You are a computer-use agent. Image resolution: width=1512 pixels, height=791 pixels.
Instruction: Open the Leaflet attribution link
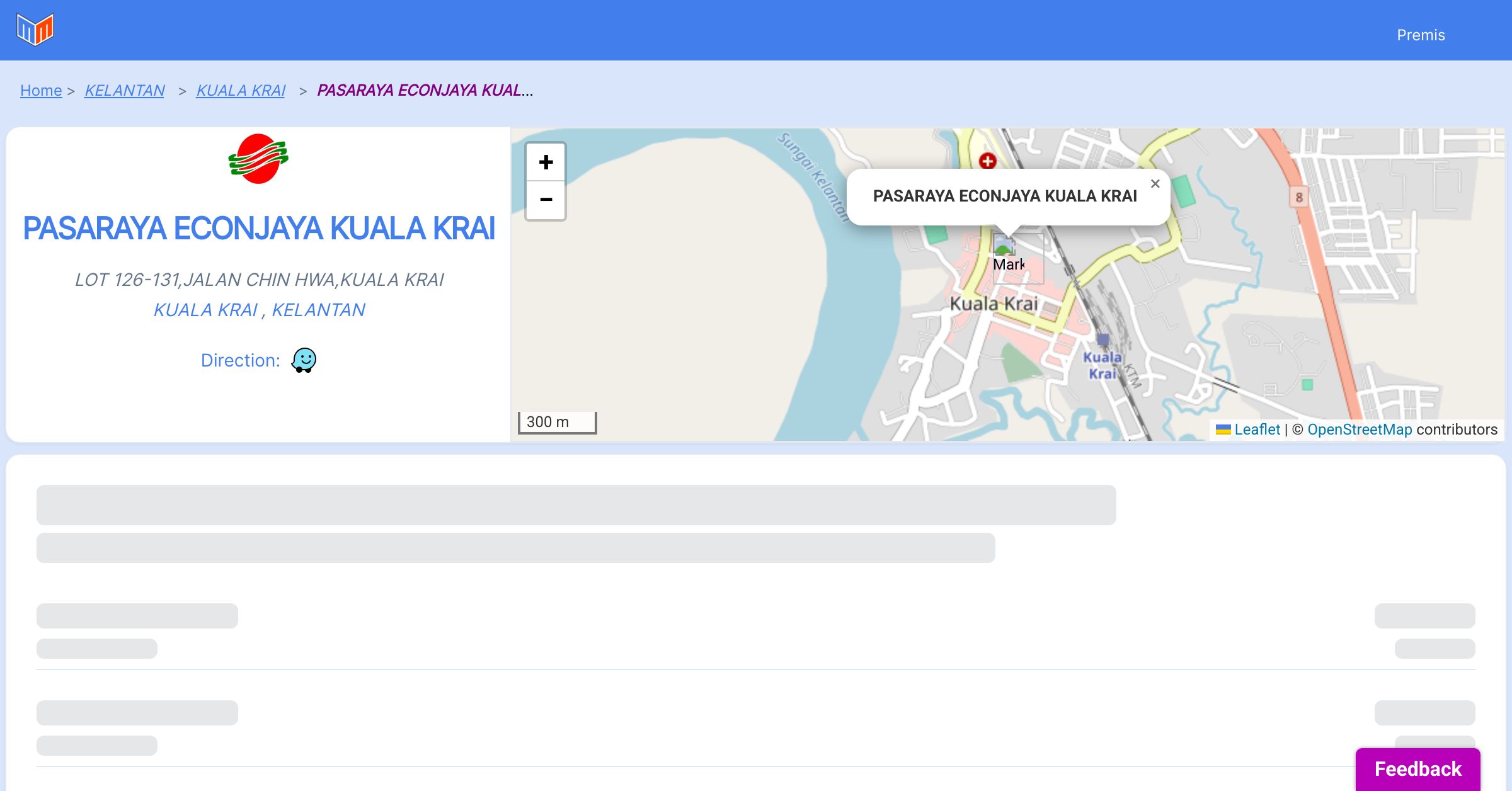pos(1257,430)
